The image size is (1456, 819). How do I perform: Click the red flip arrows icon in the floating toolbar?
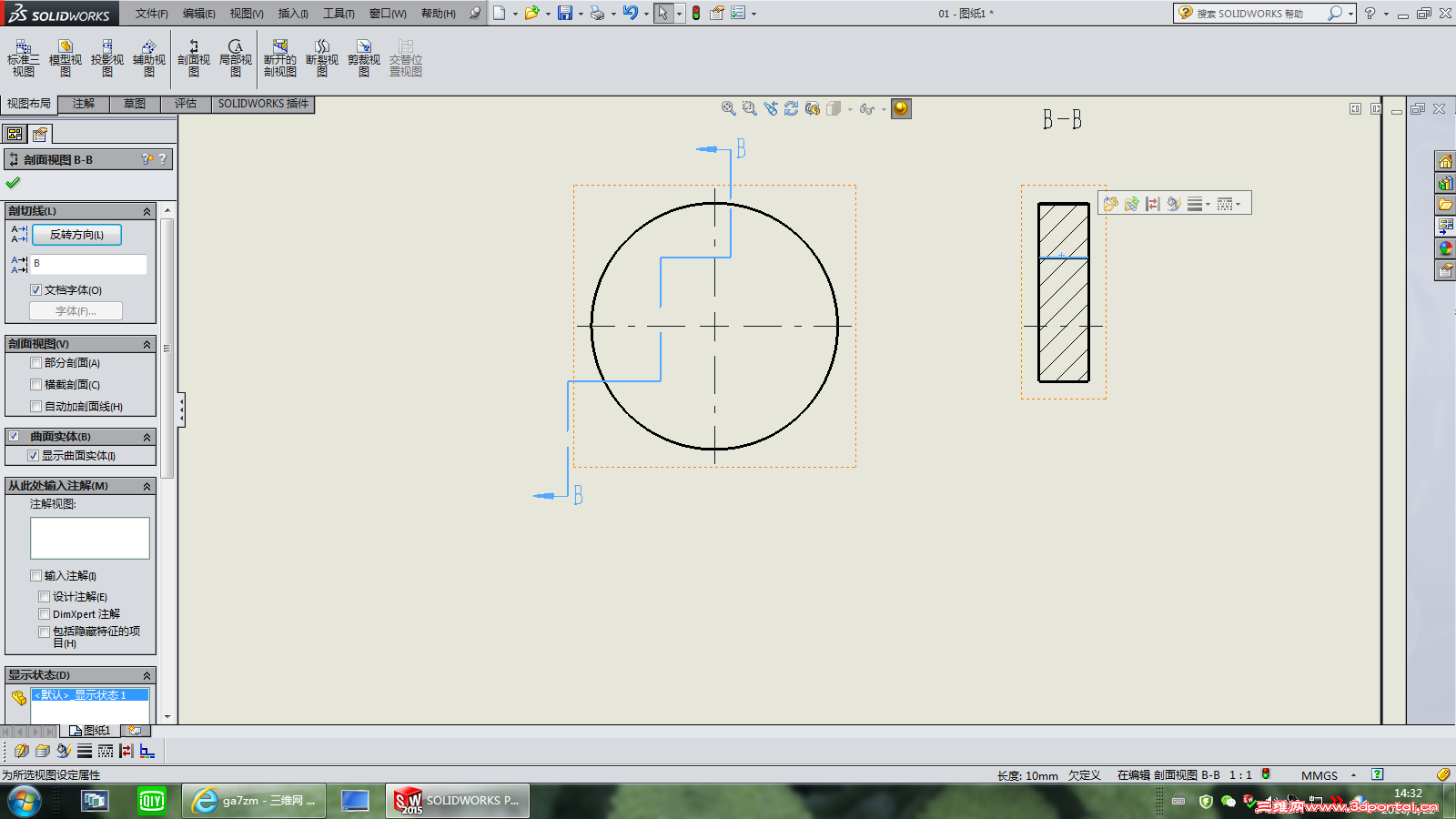click(1153, 204)
